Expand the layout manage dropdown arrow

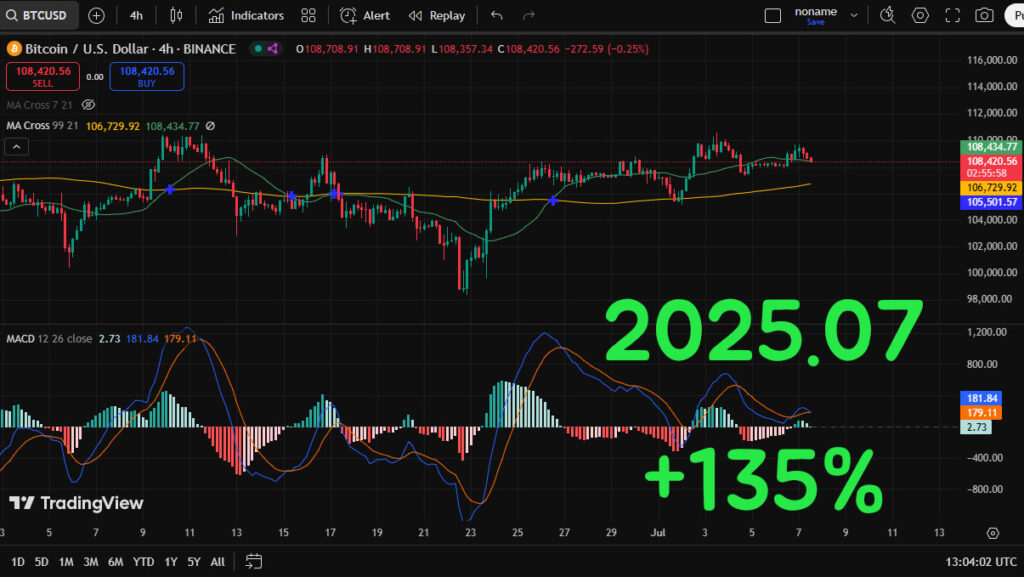click(x=854, y=16)
